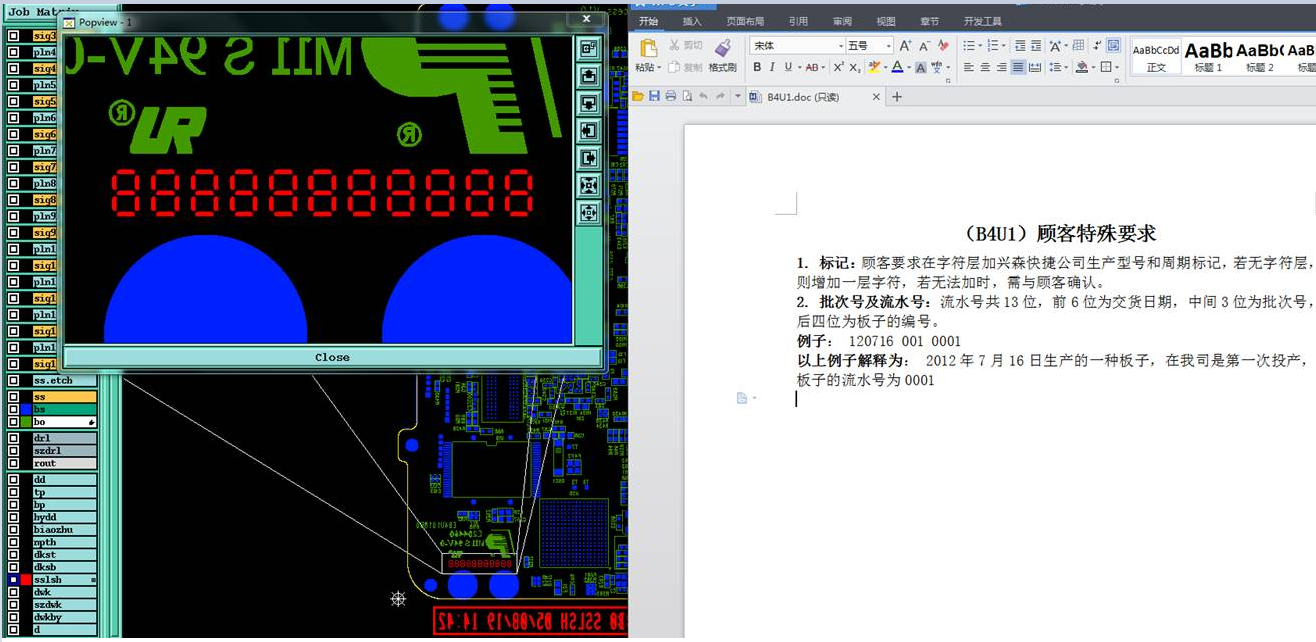
Task: Align text right
Action: 1001,67
